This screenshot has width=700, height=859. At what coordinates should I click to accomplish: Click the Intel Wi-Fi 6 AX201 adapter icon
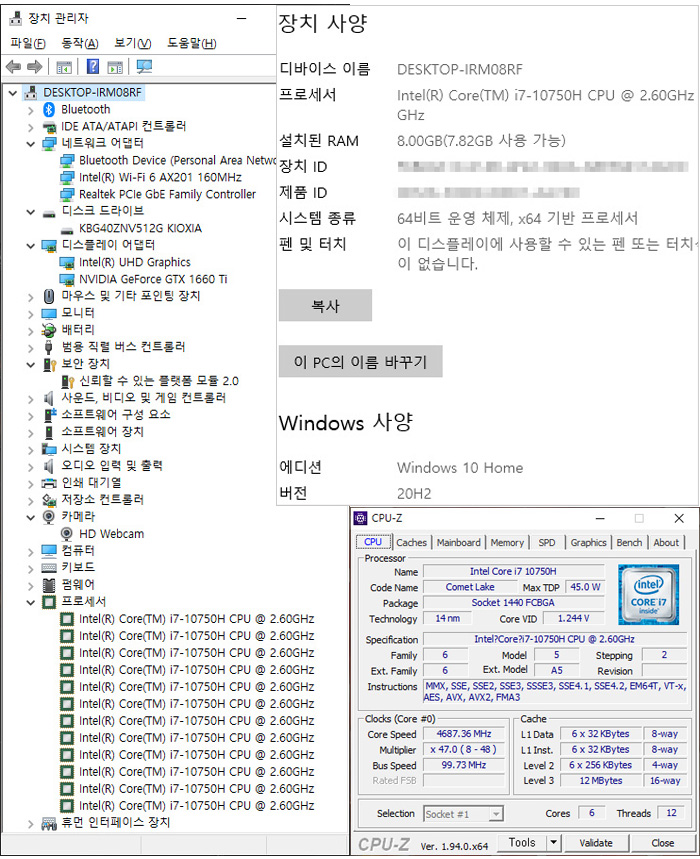pos(67,177)
